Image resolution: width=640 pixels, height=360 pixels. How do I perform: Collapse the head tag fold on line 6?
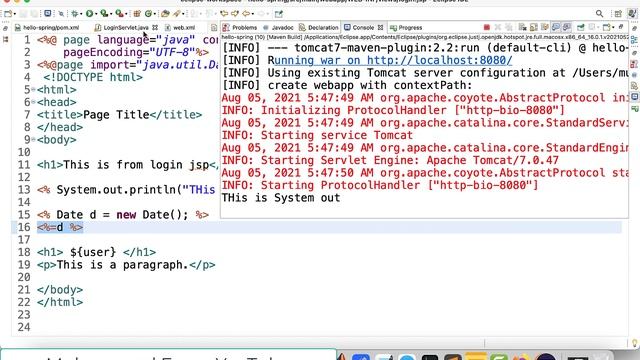click(33, 102)
